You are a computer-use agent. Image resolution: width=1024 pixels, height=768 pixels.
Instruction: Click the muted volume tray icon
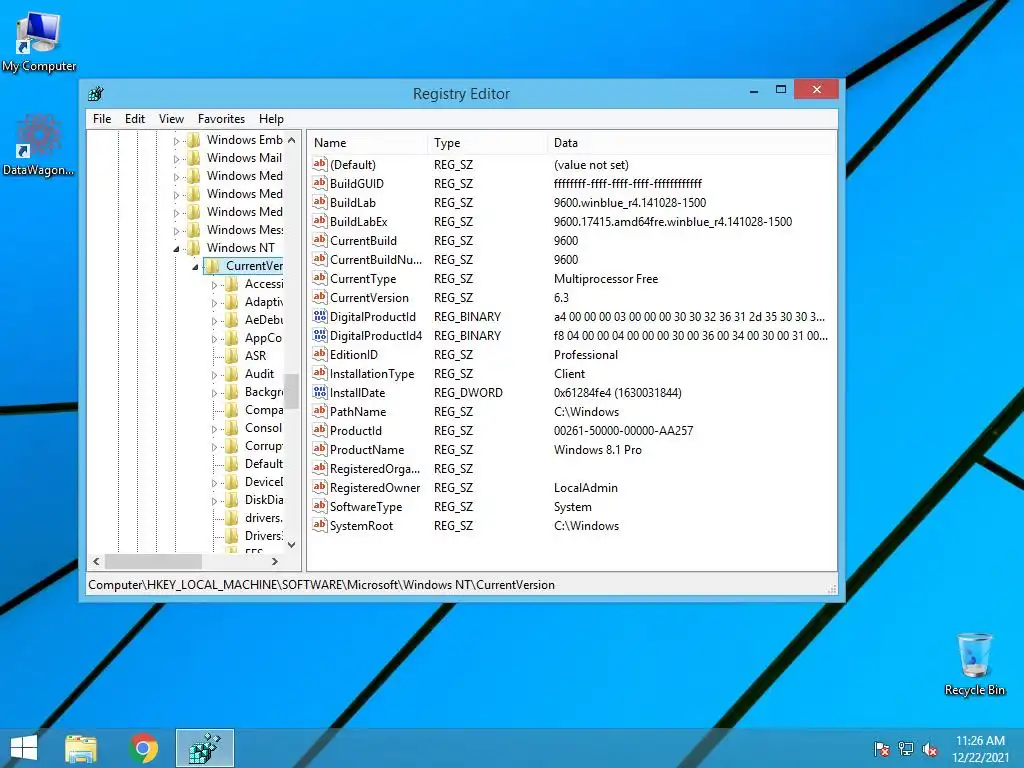pyautogui.click(x=930, y=749)
